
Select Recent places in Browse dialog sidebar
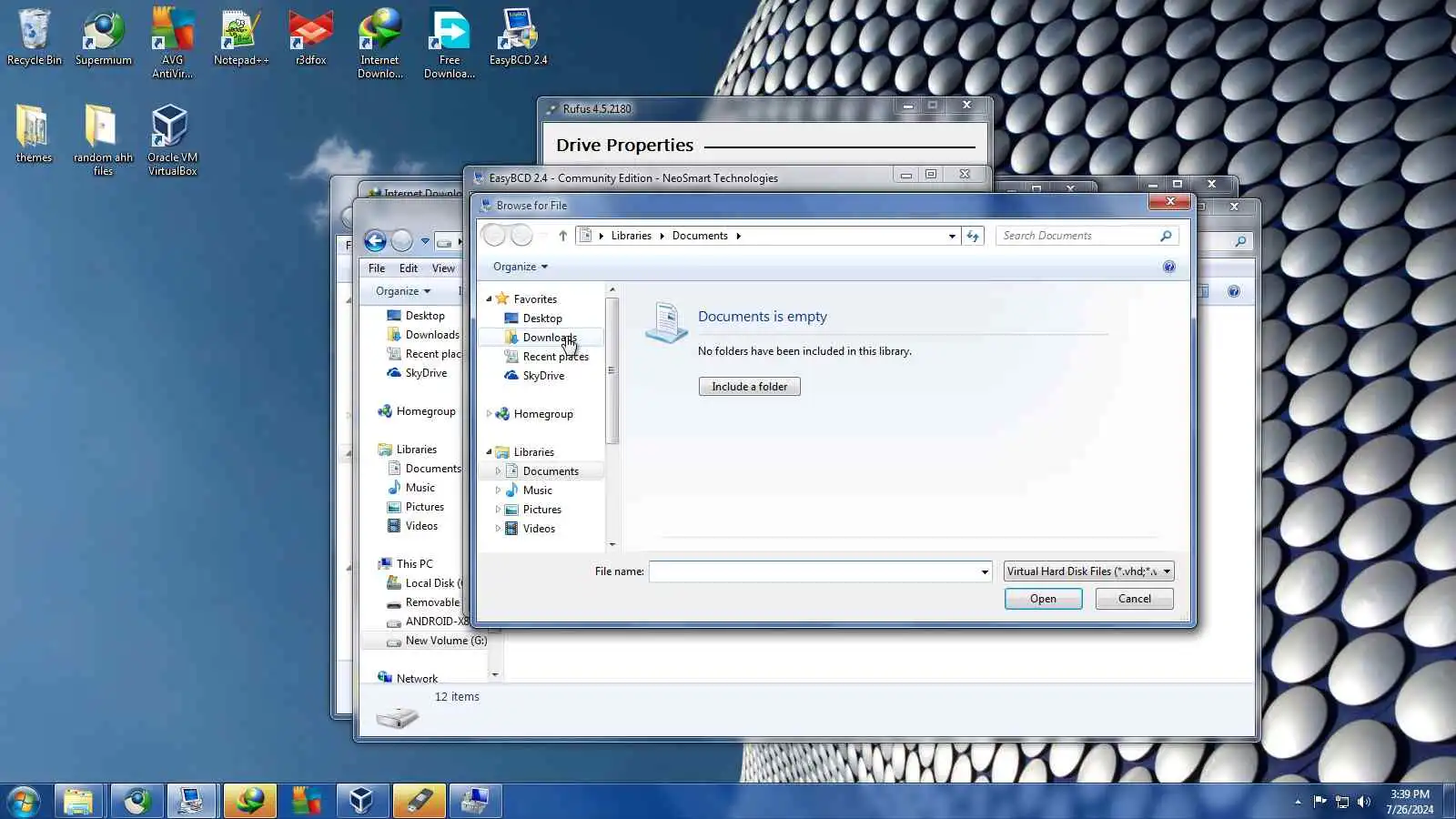(x=555, y=357)
